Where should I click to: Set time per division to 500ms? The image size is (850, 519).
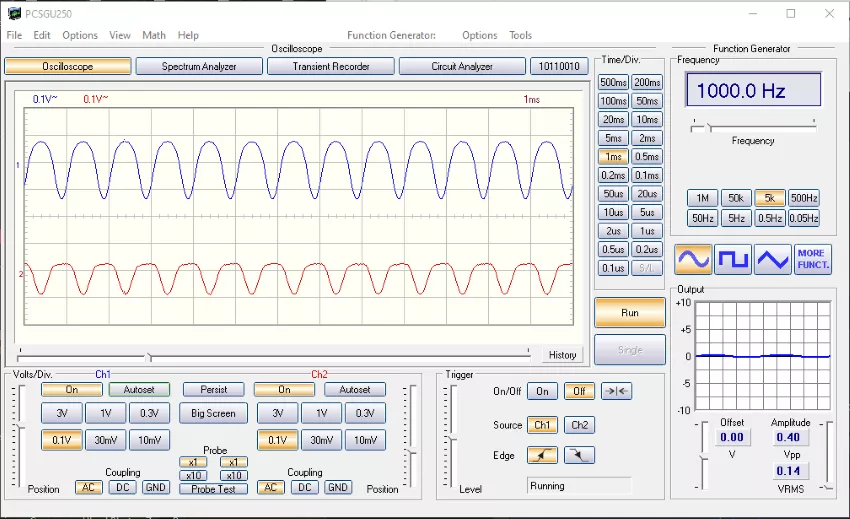tap(613, 82)
